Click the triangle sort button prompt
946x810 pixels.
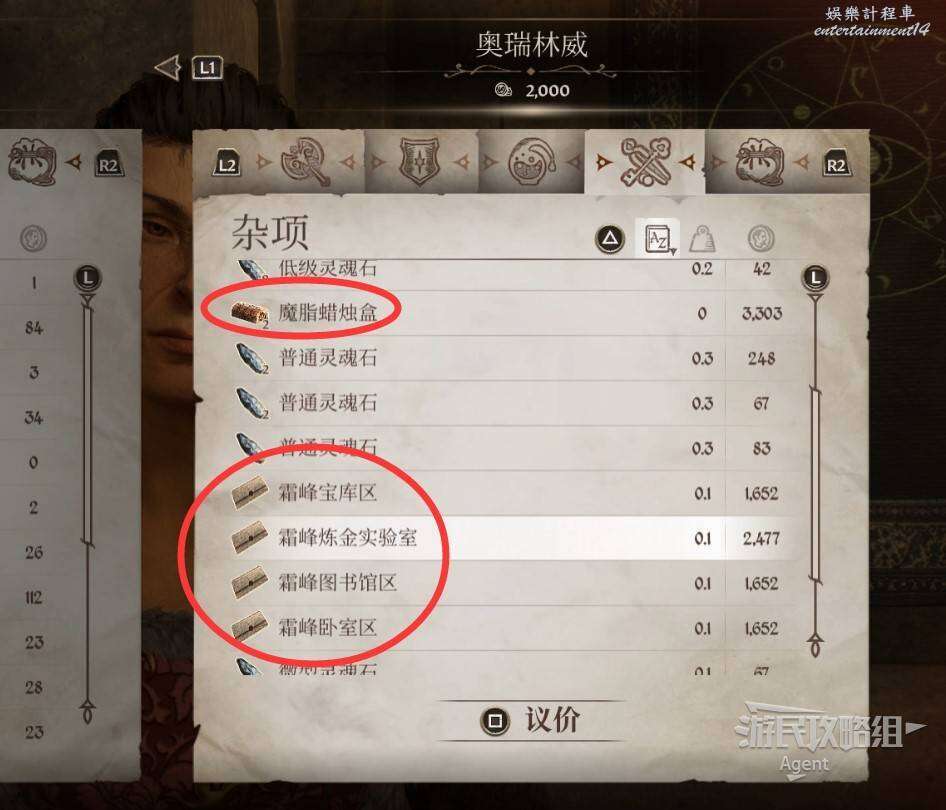611,239
